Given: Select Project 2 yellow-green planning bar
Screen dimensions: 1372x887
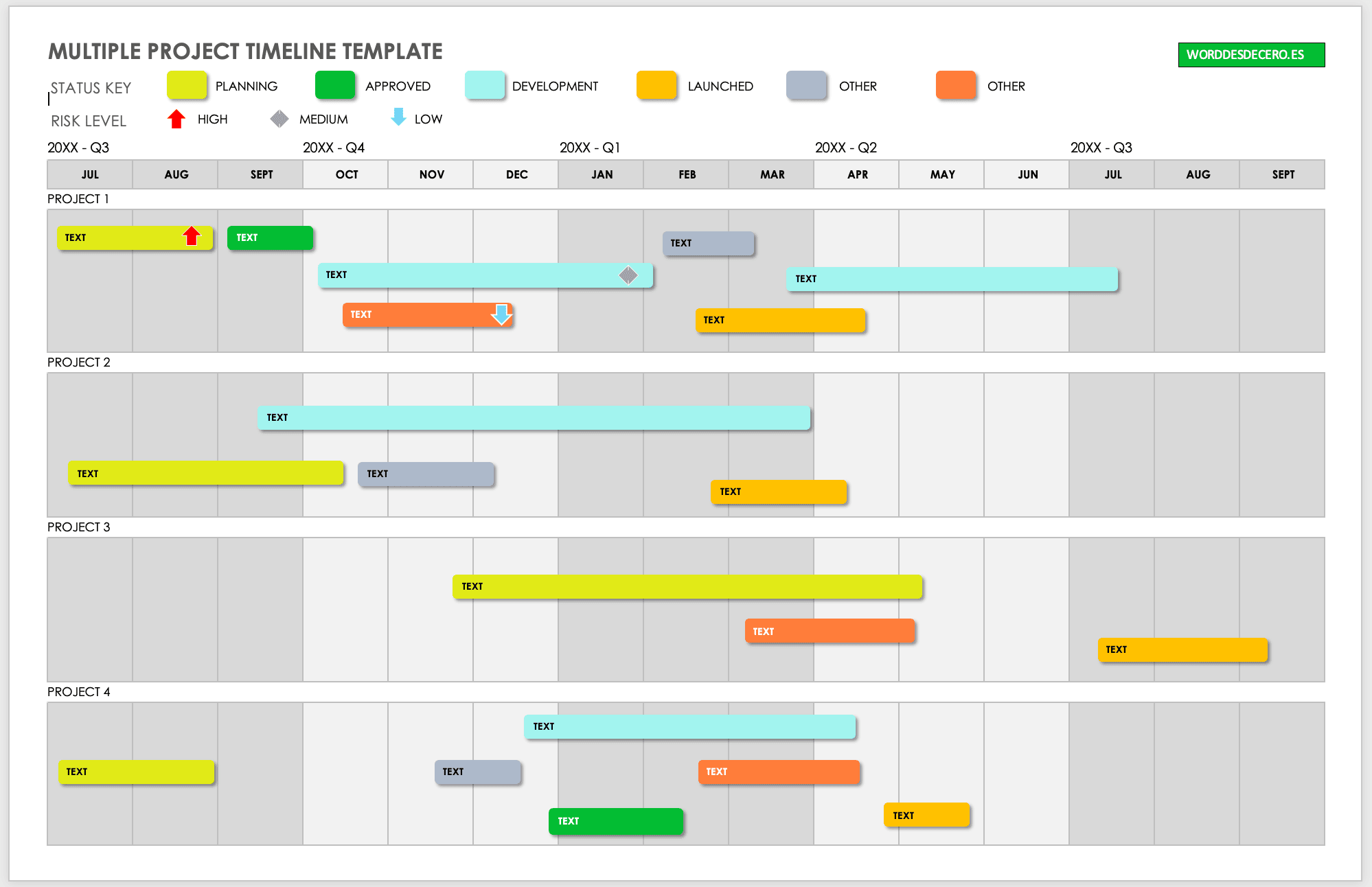Looking at the screenshot, I should point(205,473).
